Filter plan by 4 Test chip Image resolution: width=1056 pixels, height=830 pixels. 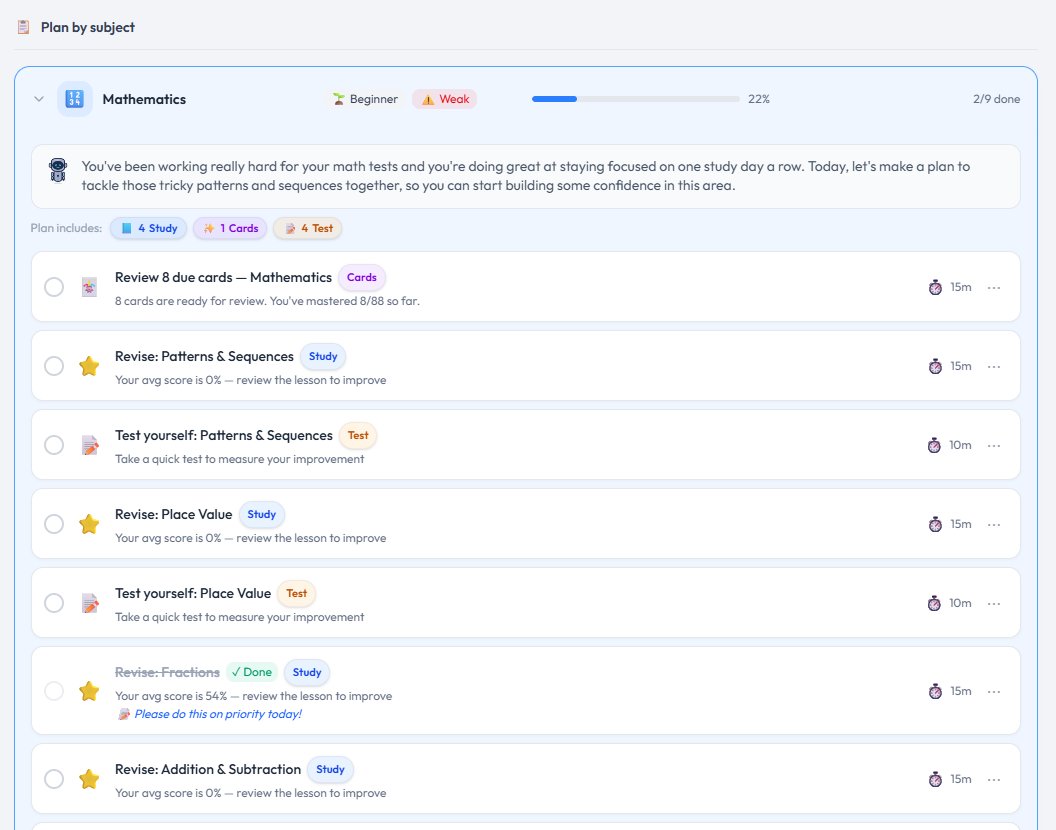(x=308, y=228)
